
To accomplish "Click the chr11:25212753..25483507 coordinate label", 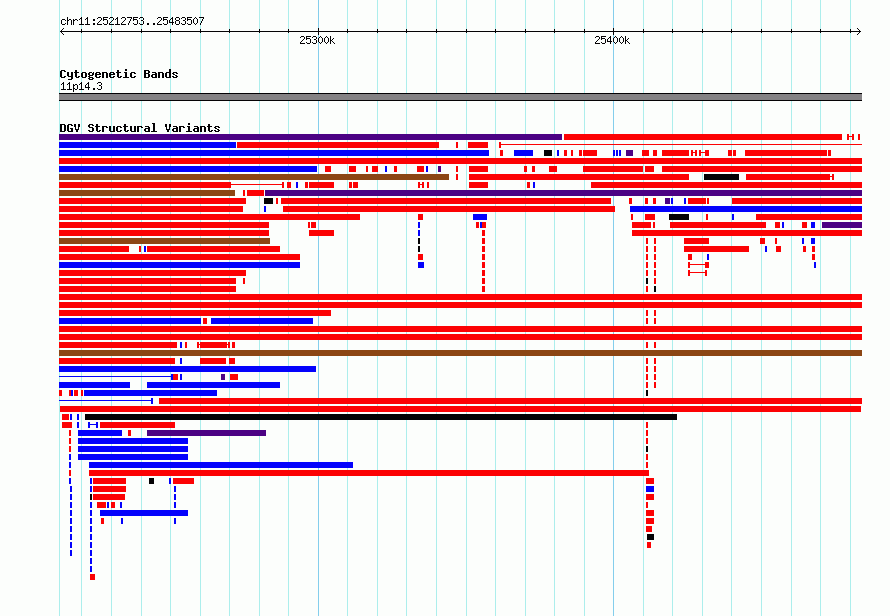I will (x=132, y=21).
